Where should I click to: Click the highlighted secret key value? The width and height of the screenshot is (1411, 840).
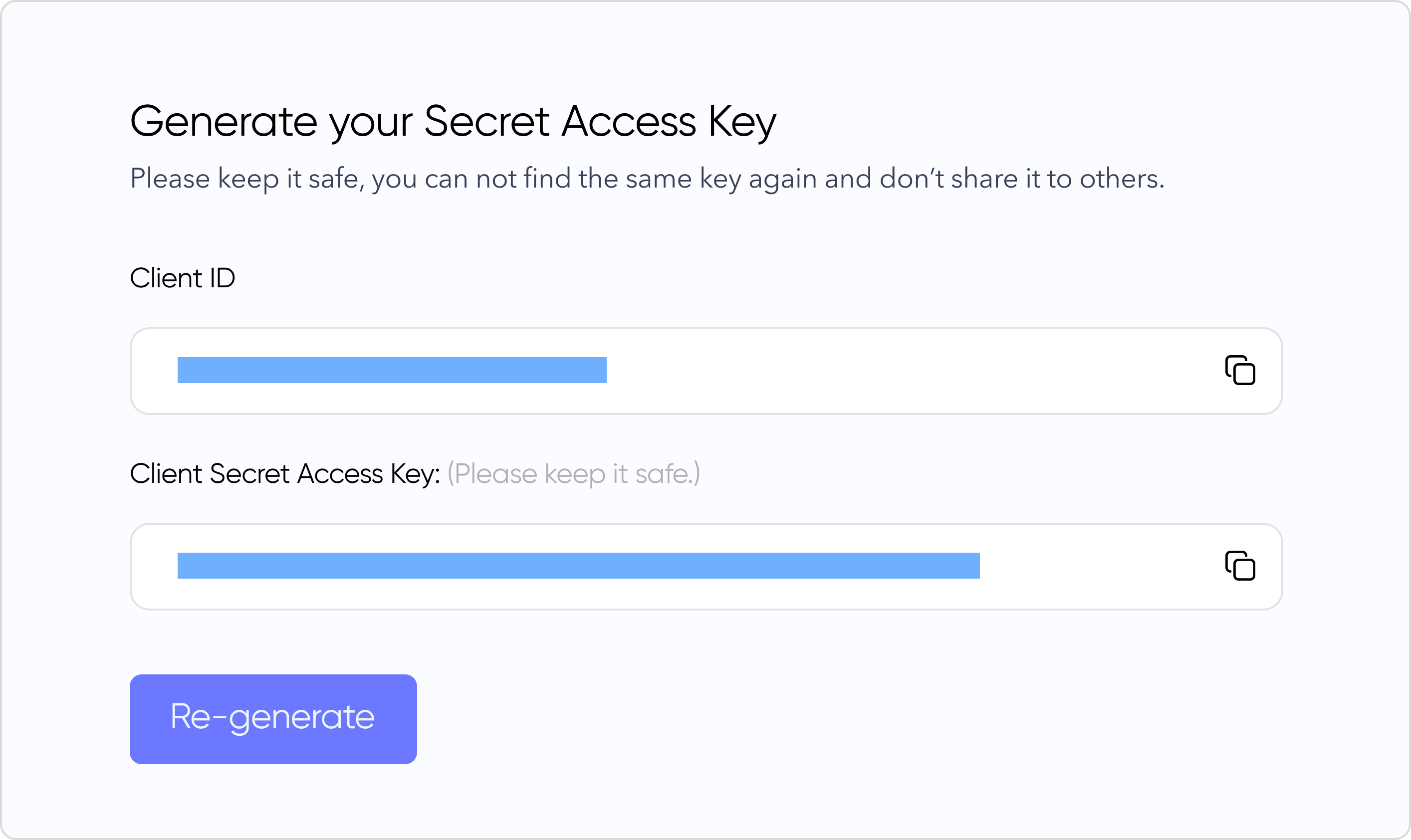coord(578,566)
